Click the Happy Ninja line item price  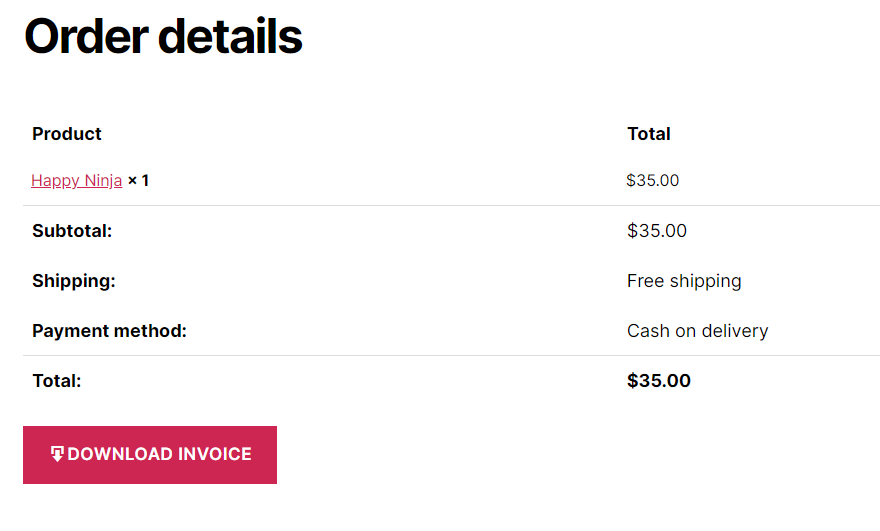[653, 180]
